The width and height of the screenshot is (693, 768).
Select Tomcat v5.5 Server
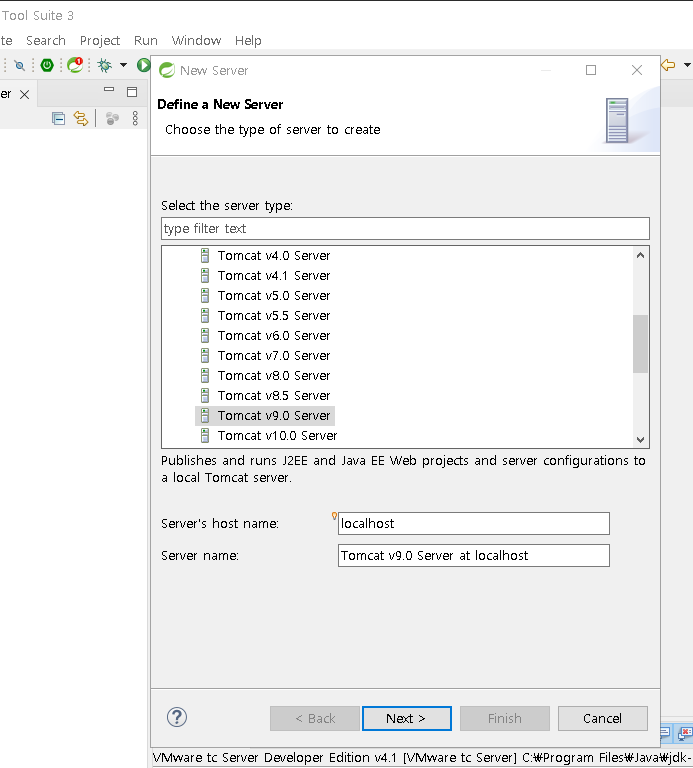[x=274, y=316]
